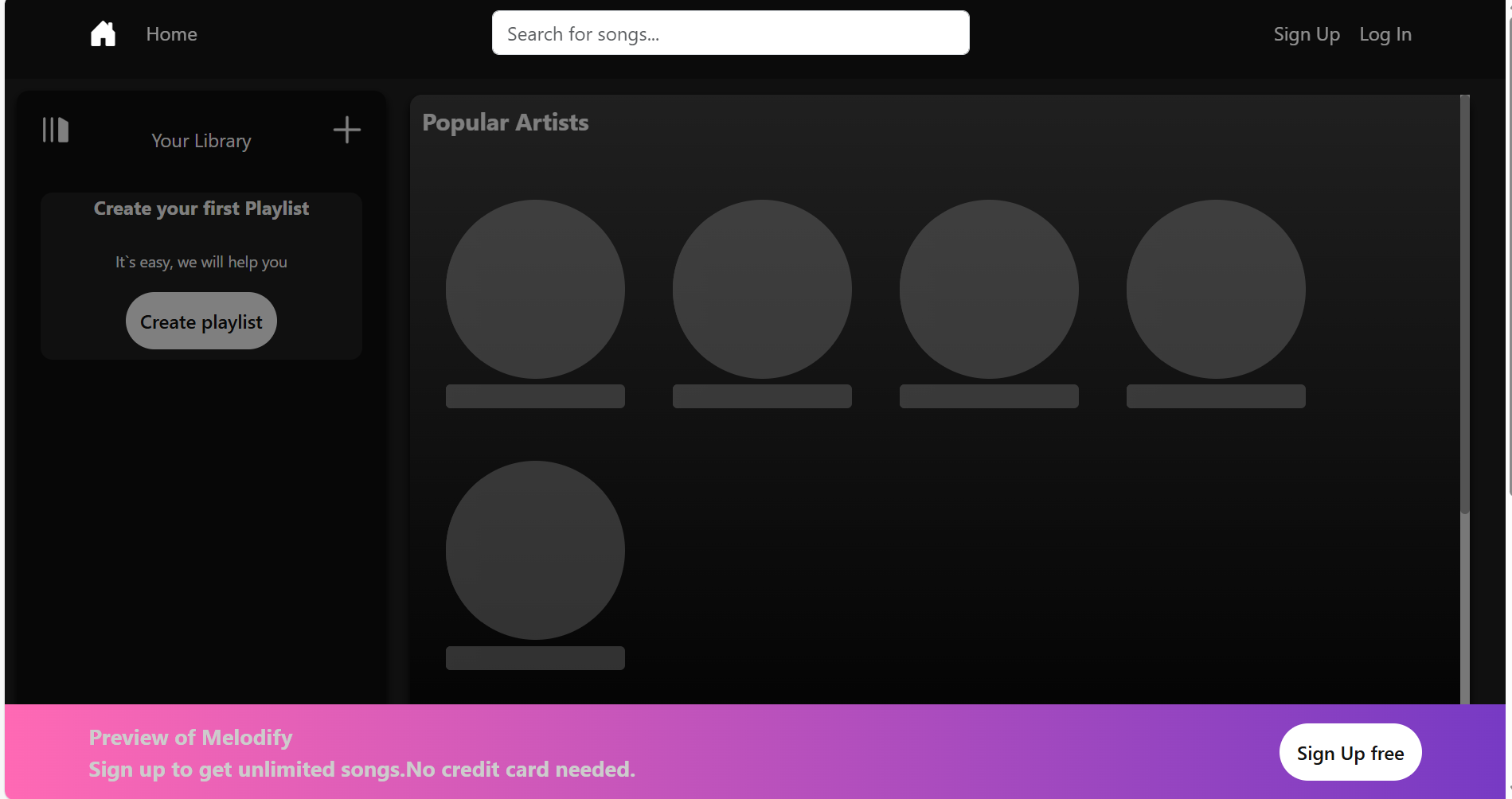This screenshot has width=1512, height=799.
Task: Select the fourth artist avatar on the right
Action: (x=1215, y=288)
